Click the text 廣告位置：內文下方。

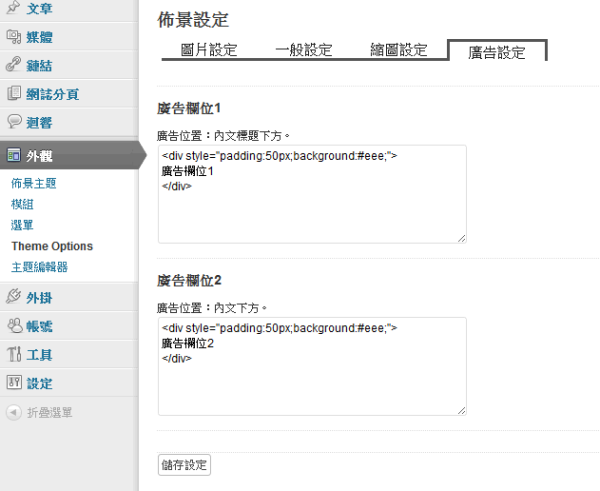(212, 308)
